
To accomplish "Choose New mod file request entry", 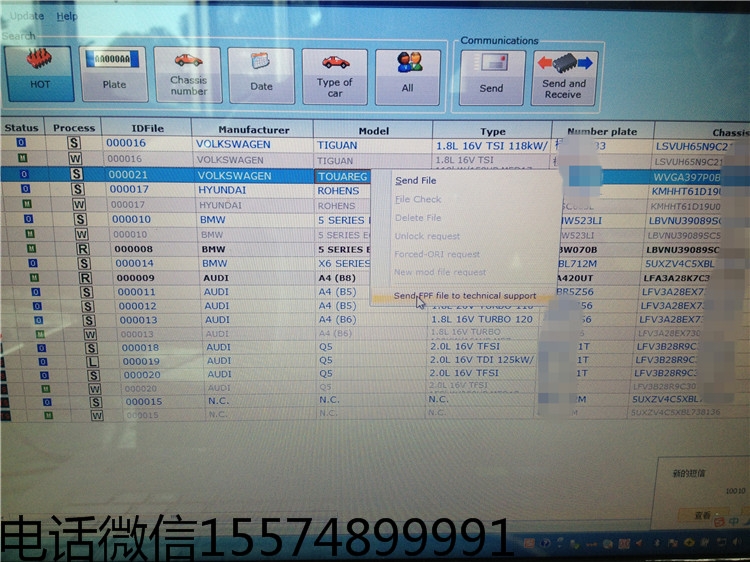I will click(440, 272).
